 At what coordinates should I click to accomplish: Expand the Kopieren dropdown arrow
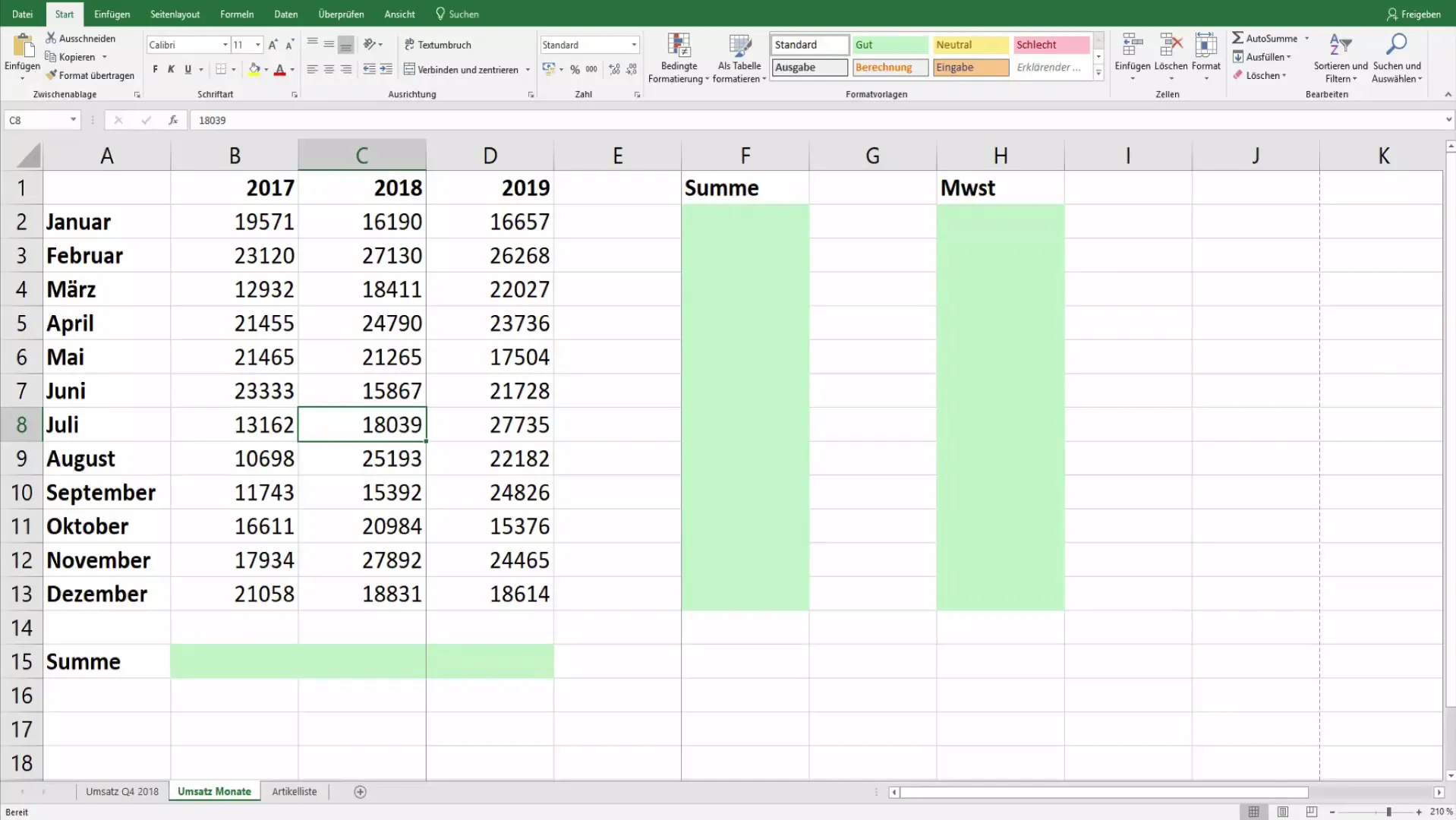(104, 57)
